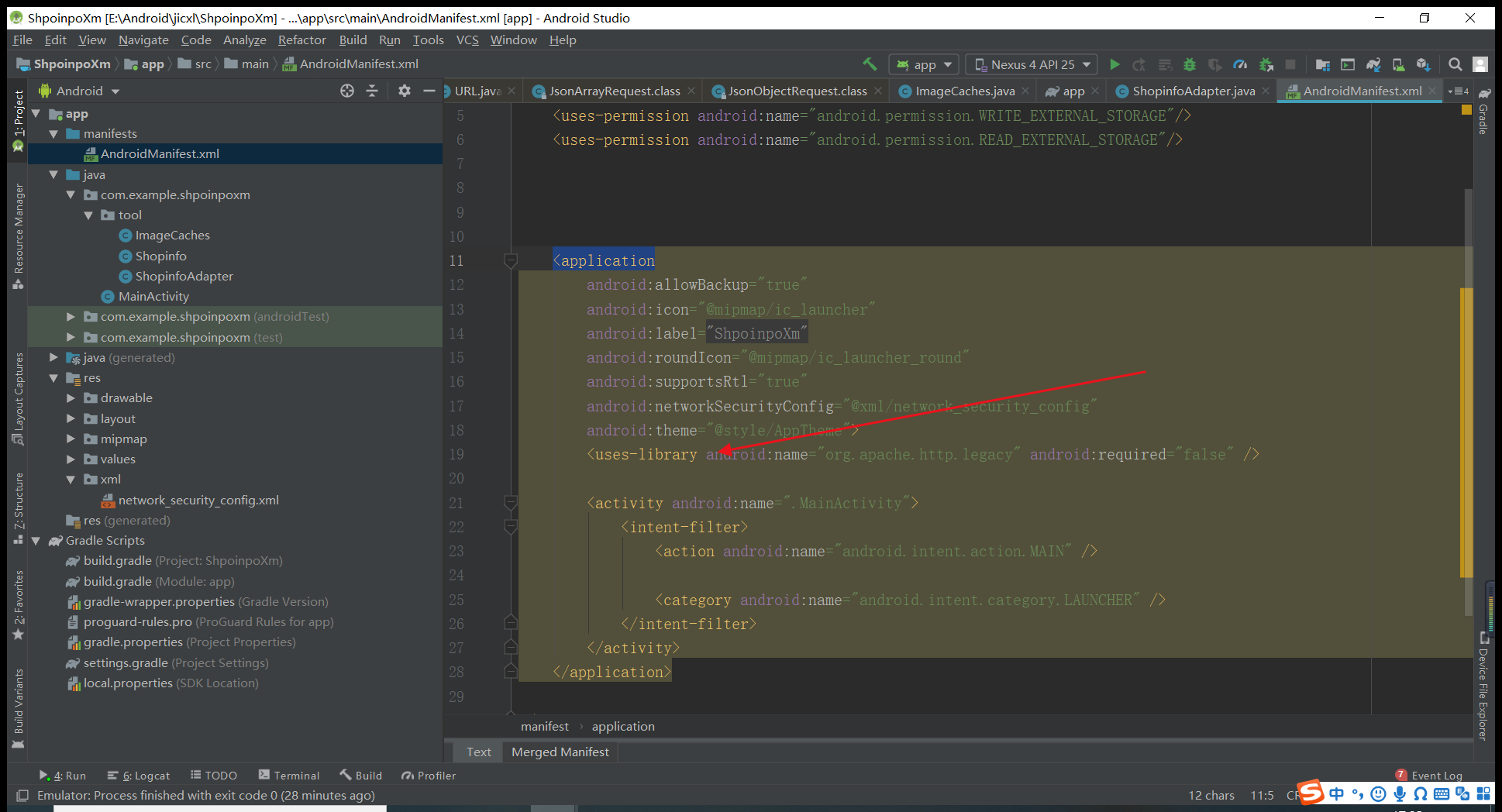Viewport: 1502px width, 812px height.
Task: Open the TODO tool window
Action: (214, 776)
